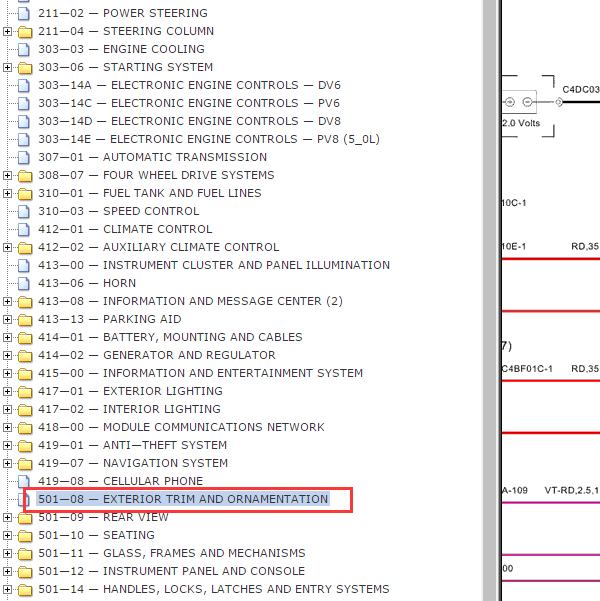This screenshot has width=600, height=601.
Task: Click document icon for 303-14C PV6 controls
Action: point(24,103)
